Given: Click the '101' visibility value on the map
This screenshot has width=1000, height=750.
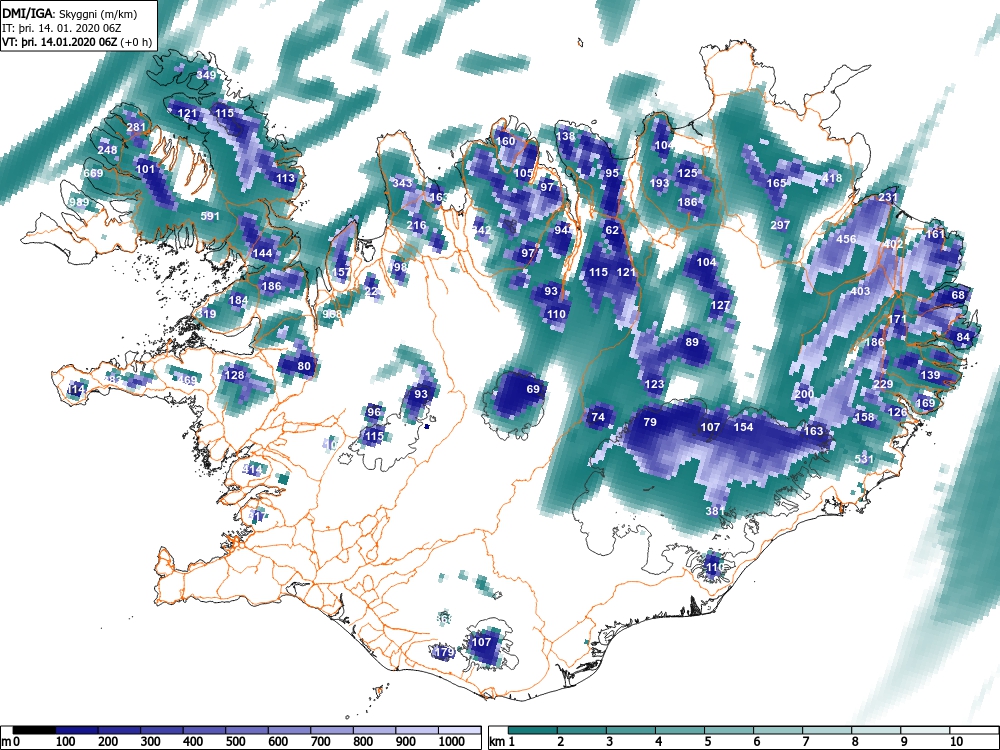Looking at the screenshot, I should tap(145, 169).
